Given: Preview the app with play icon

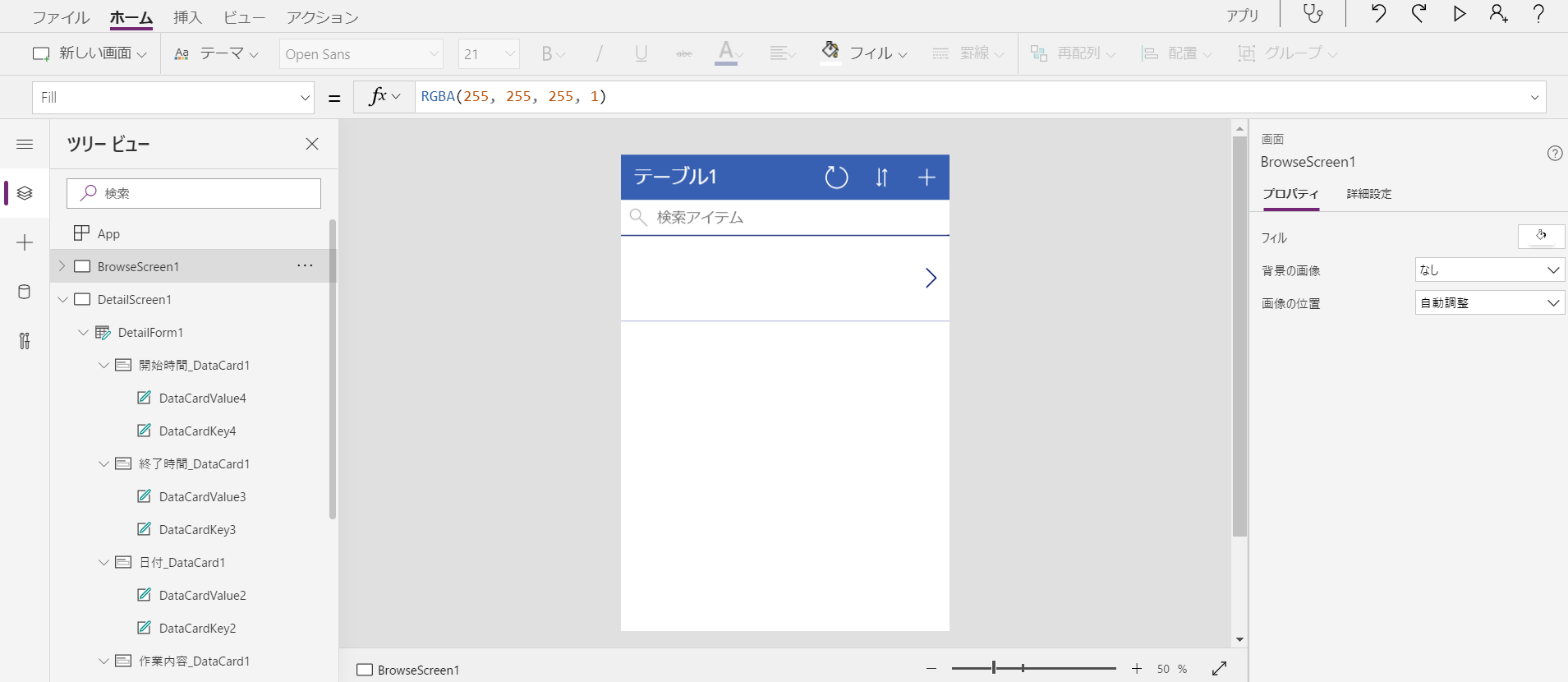Looking at the screenshot, I should [x=1459, y=14].
